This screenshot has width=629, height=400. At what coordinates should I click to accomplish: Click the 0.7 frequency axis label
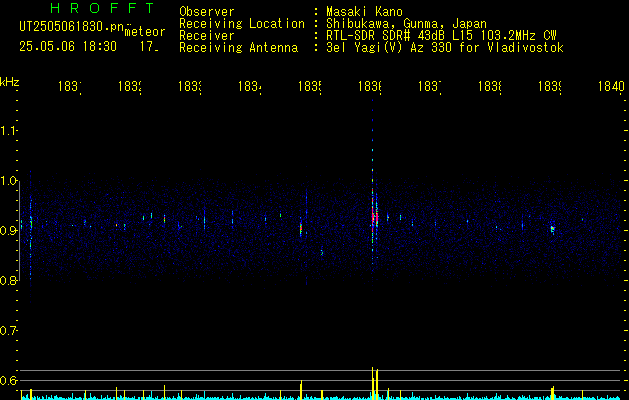pyautogui.click(x=8, y=331)
